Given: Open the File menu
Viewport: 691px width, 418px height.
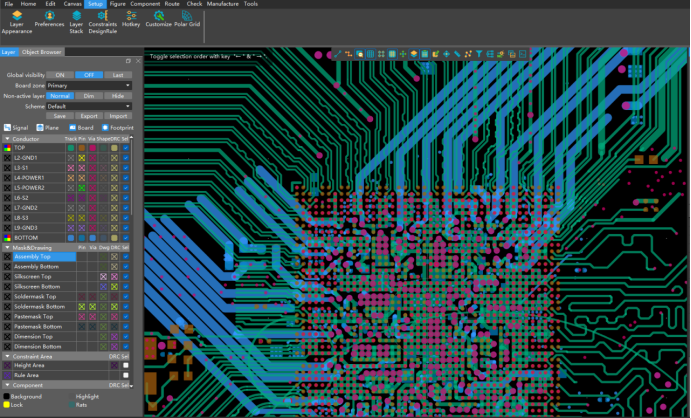Looking at the screenshot, I should click(8, 4).
